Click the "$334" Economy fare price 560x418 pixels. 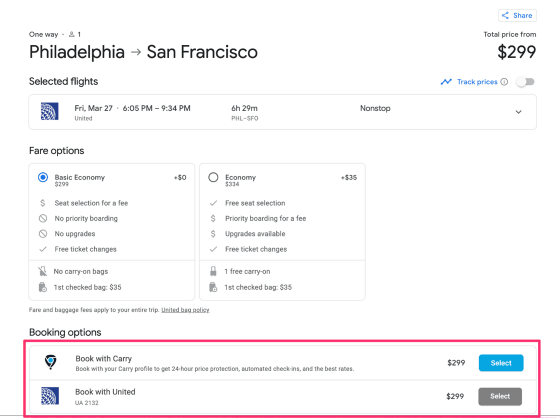point(232,184)
